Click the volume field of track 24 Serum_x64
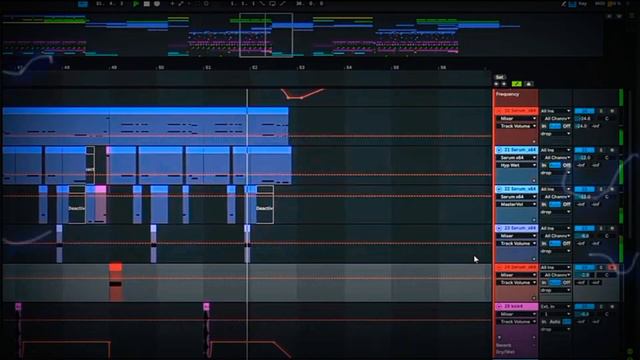 pos(584,275)
